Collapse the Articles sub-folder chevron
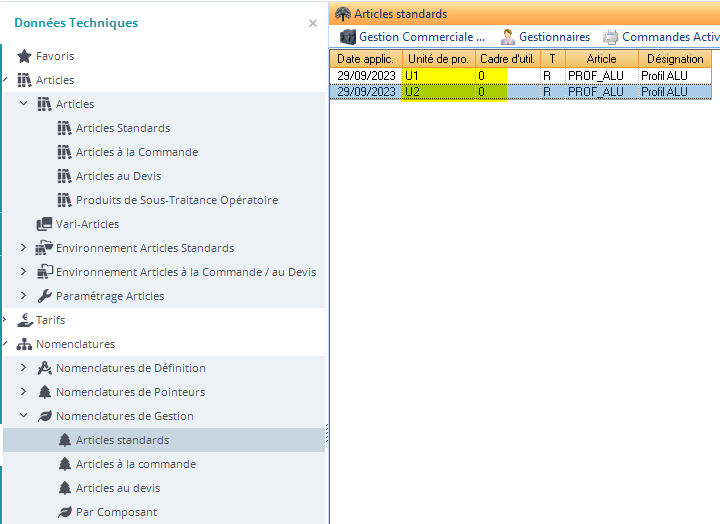 24,104
